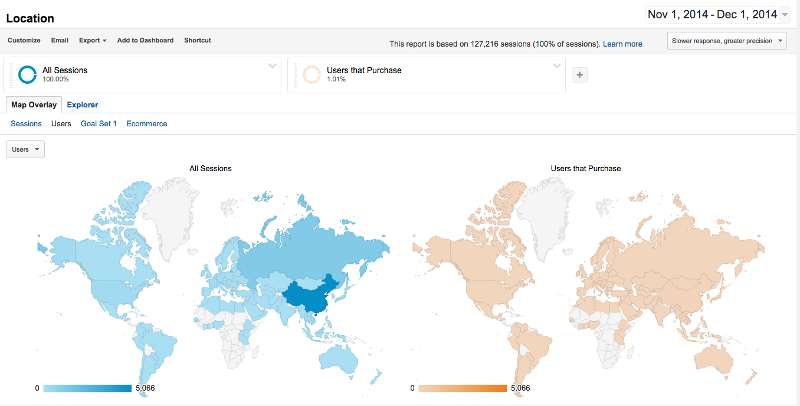This screenshot has height=406, width=800.
Task: Grab the All Sessions segment drag handle
Action: coord(11,74)
